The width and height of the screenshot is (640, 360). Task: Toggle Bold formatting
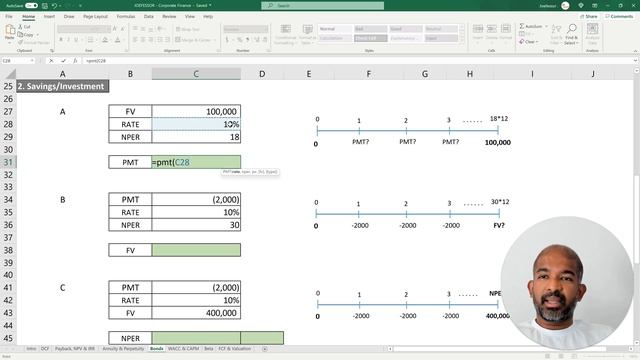click(61, 40)
